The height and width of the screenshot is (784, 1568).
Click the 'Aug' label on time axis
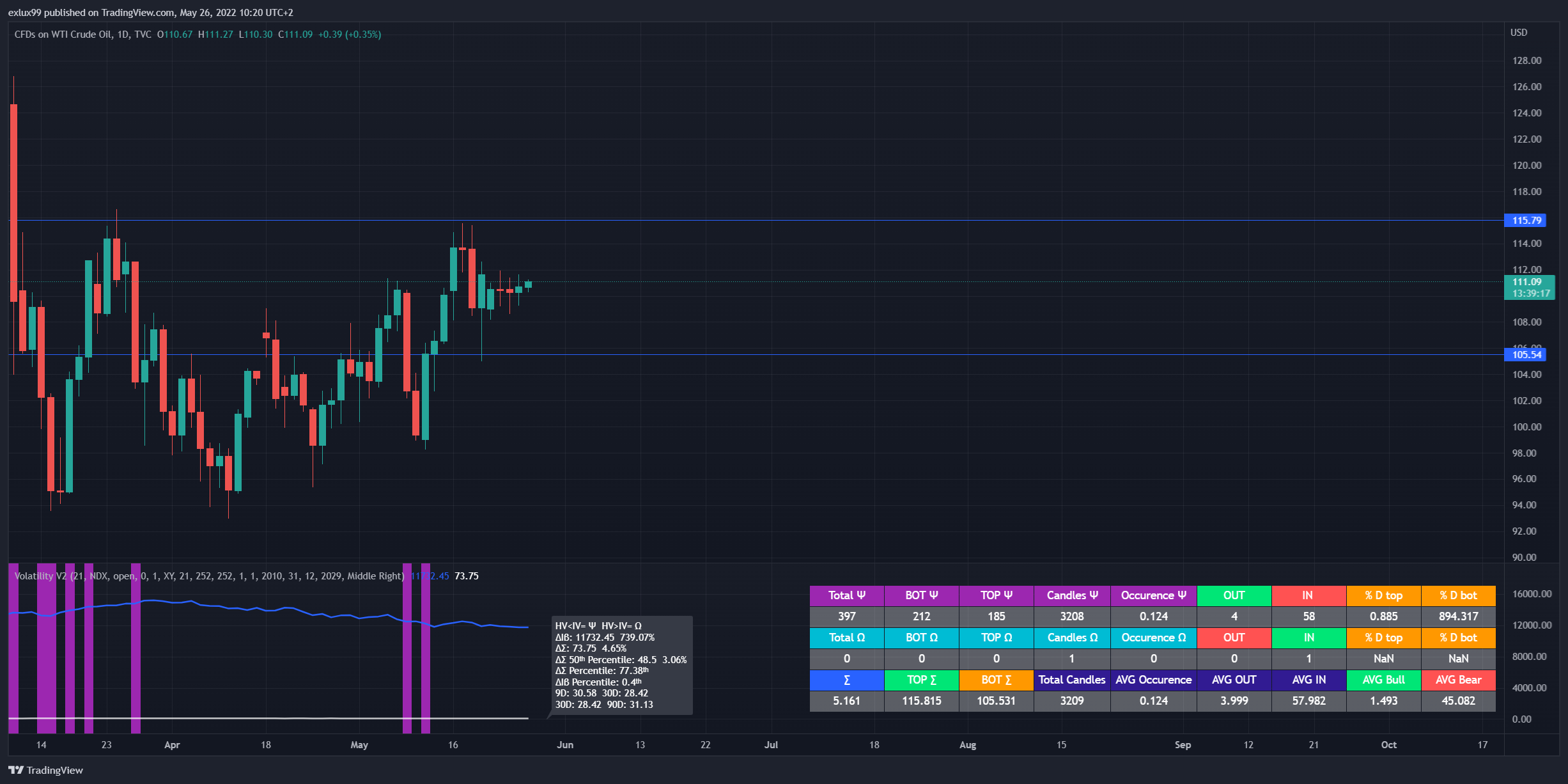pos(968,745)
